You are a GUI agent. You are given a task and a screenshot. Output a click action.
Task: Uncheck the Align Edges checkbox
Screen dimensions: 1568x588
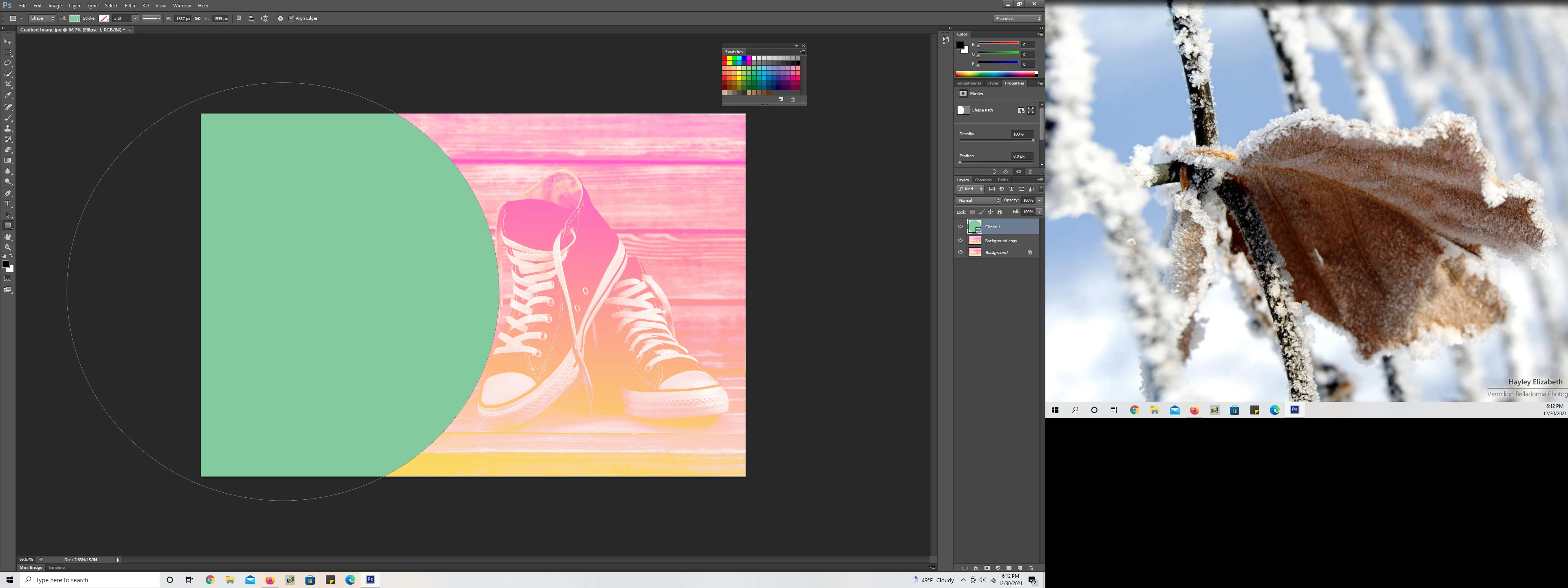[x=292, y=18]
